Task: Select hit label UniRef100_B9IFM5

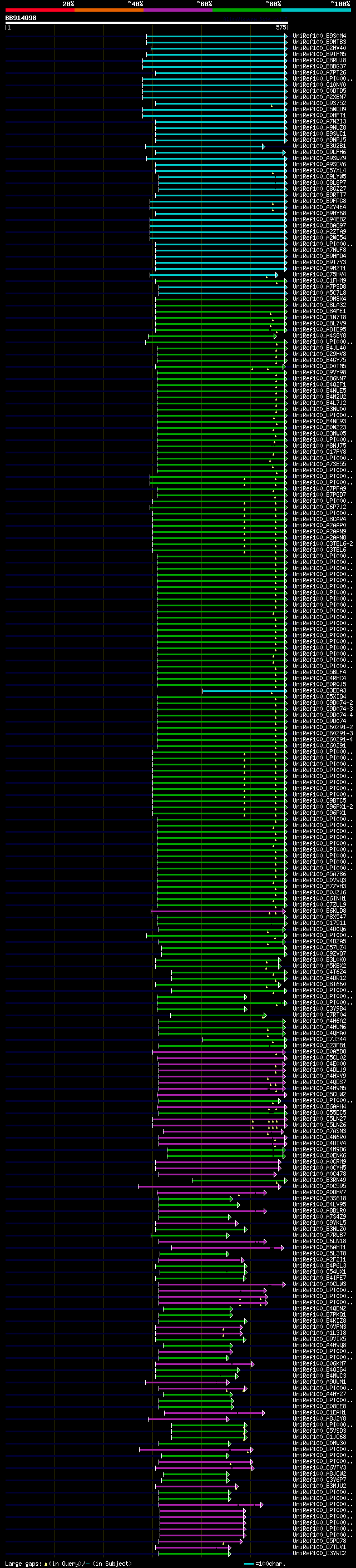Action: click(x=319, y=54)
